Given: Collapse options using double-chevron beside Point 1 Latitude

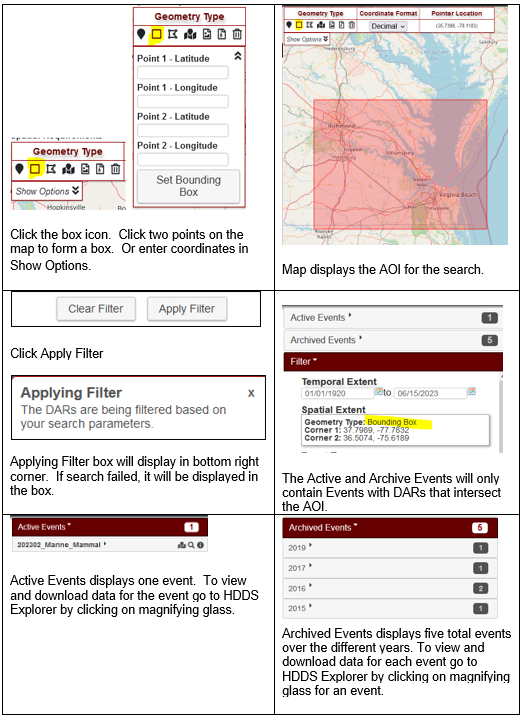Looking at the screenshot, I should pyautogui.click(x=237, y=56).
